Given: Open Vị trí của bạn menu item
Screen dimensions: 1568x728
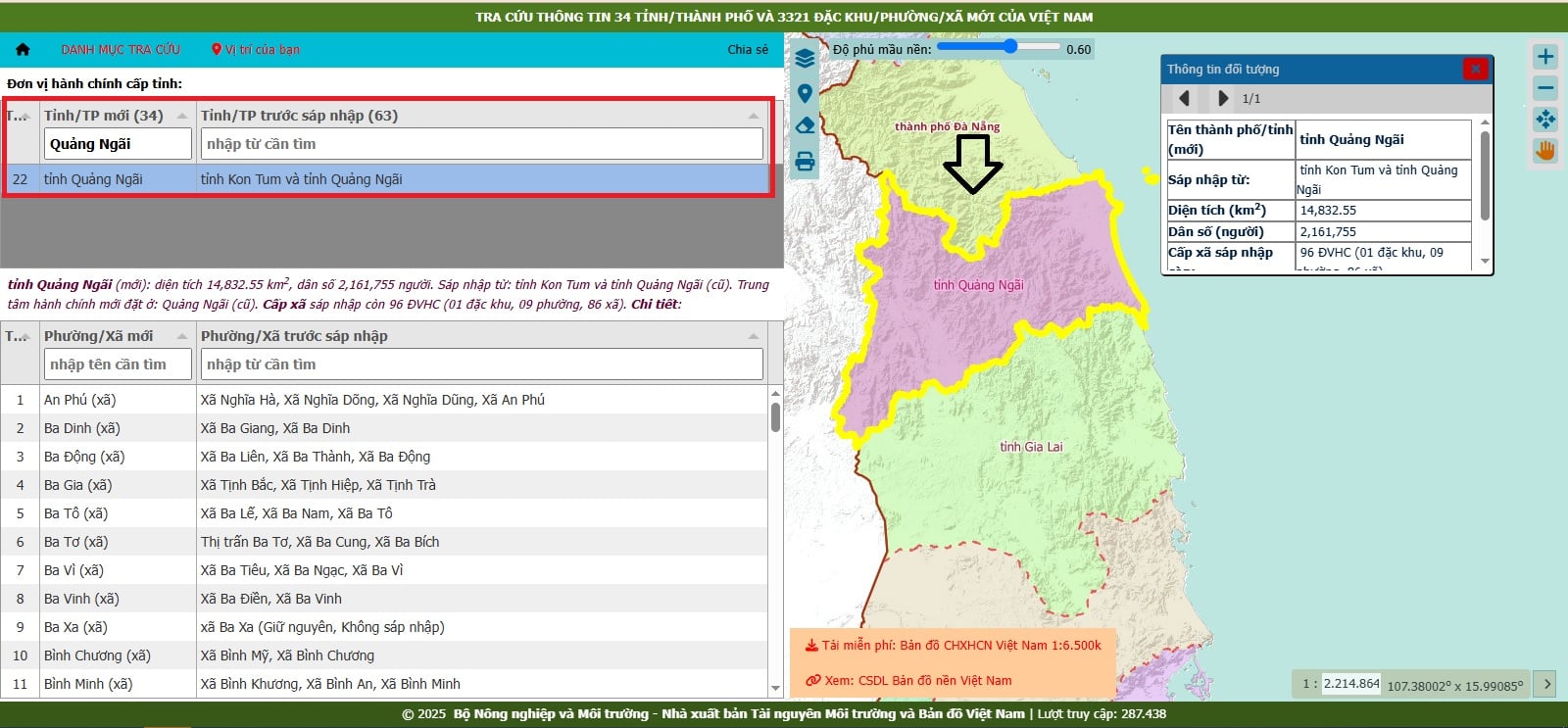Looking at the screenshot, I should pyautogui.click(x=256, y=49).
